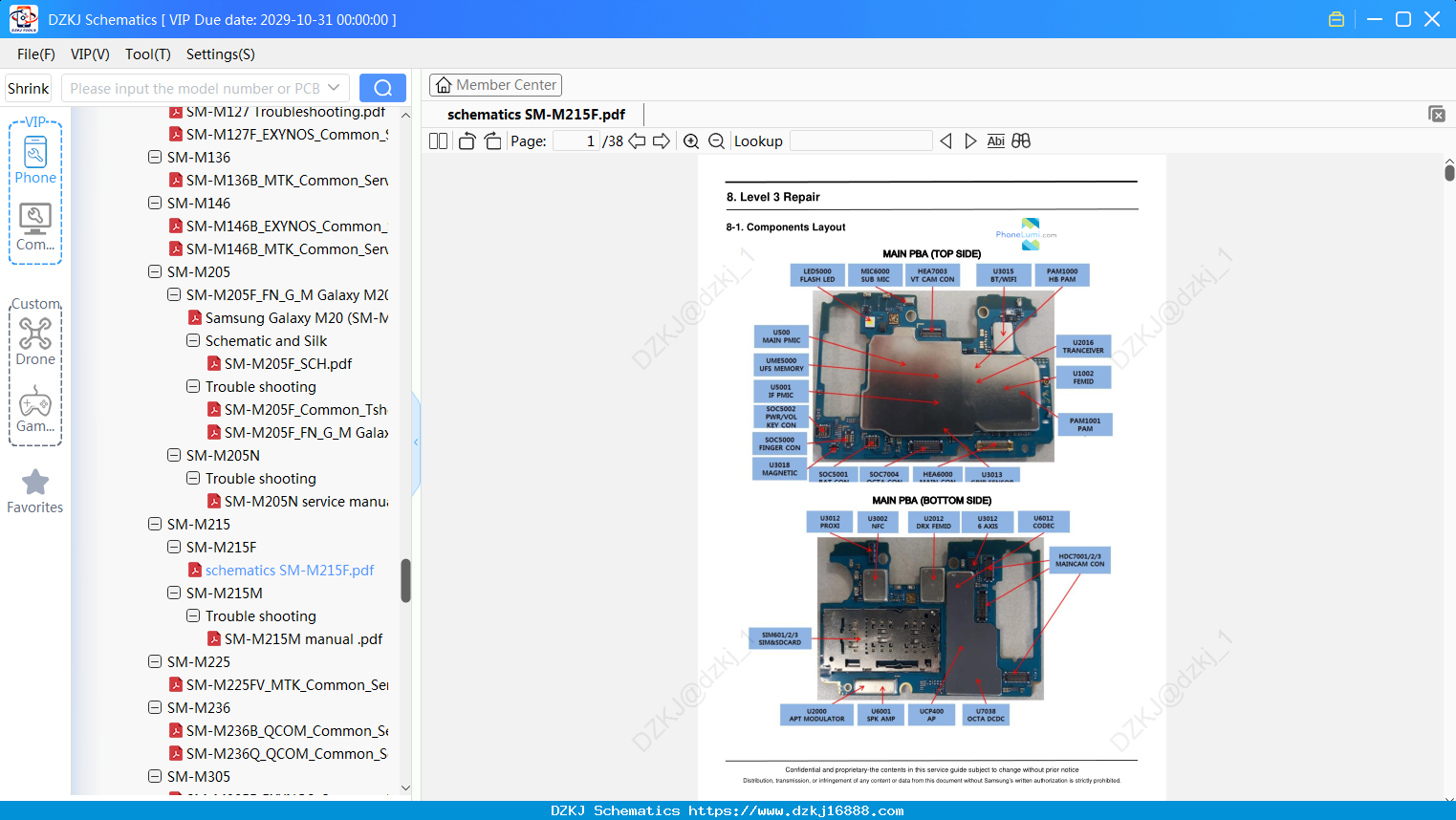Collapse the SM-M215F node

coord(174,547)
